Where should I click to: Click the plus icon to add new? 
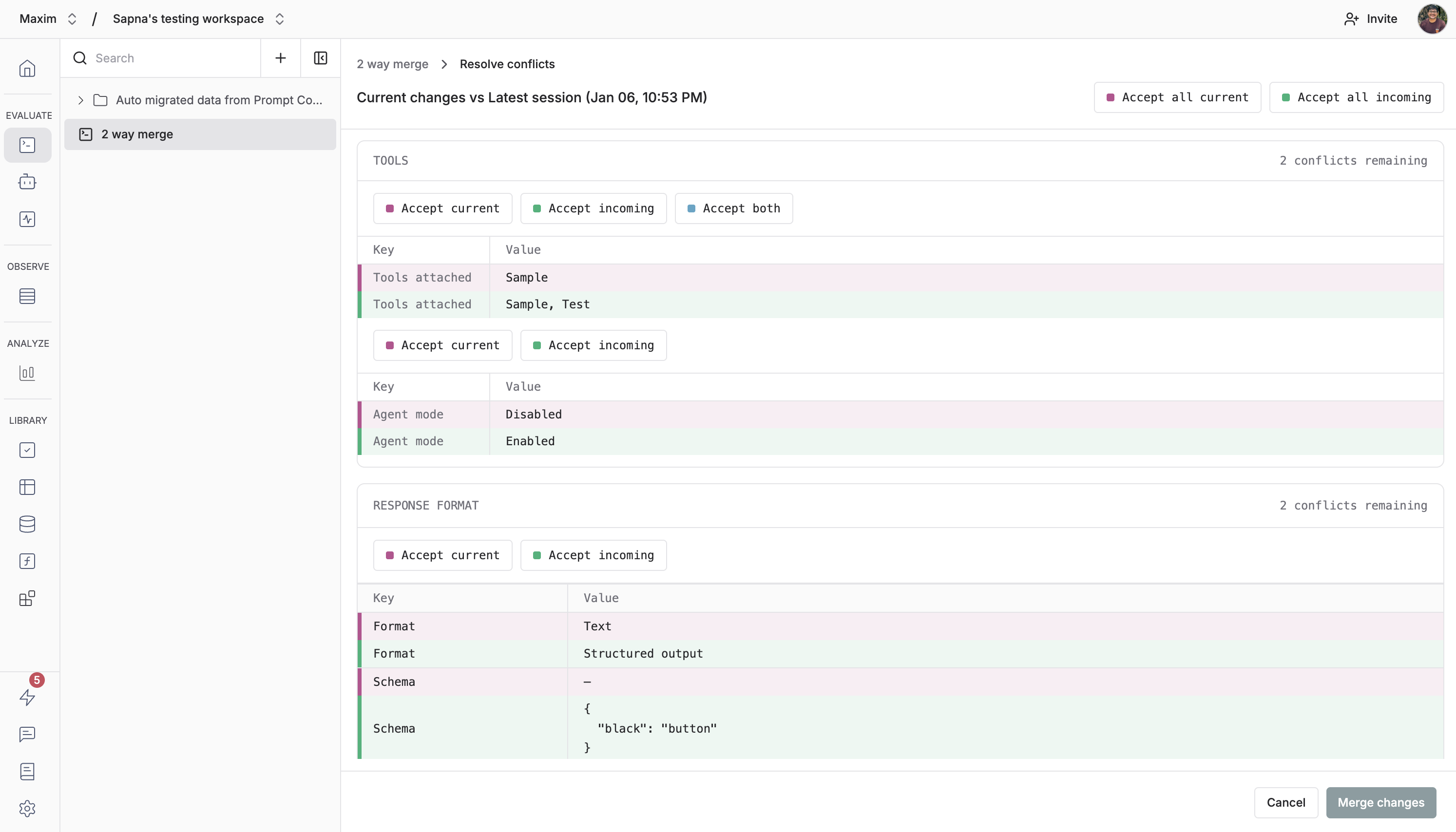point(280,57)
